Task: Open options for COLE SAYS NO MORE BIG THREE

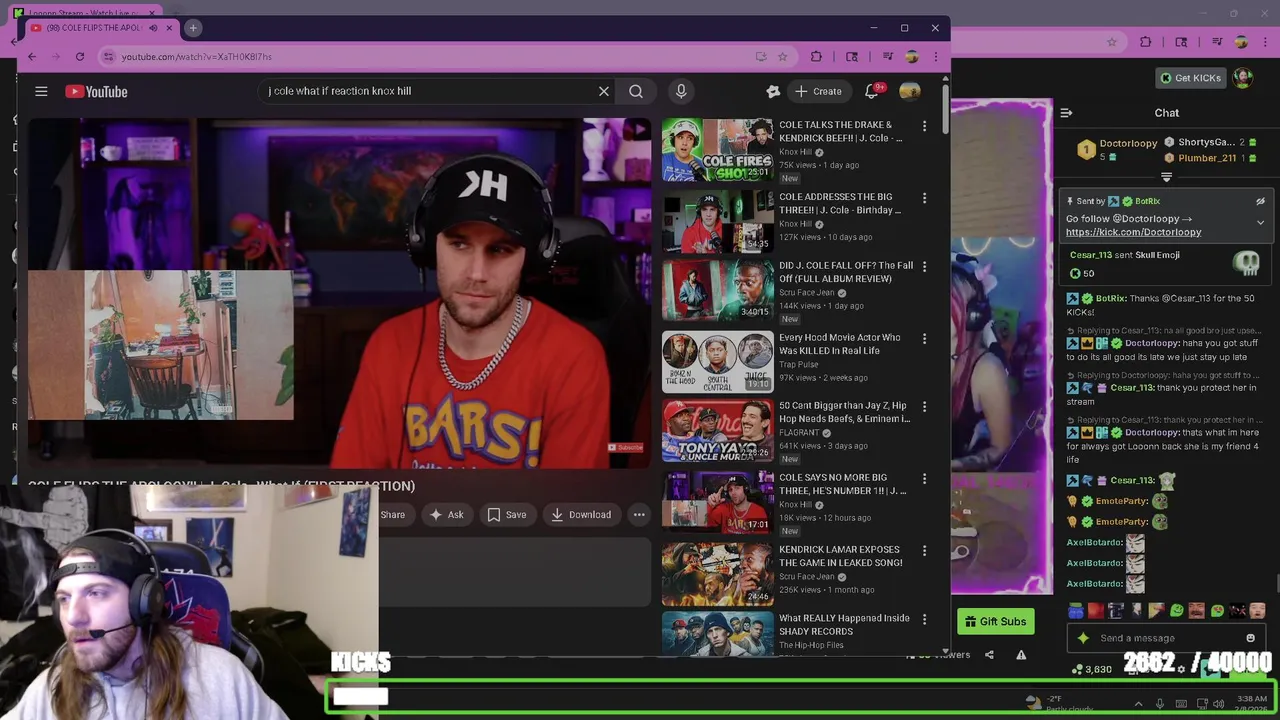Action: click(x=924, y=479)
